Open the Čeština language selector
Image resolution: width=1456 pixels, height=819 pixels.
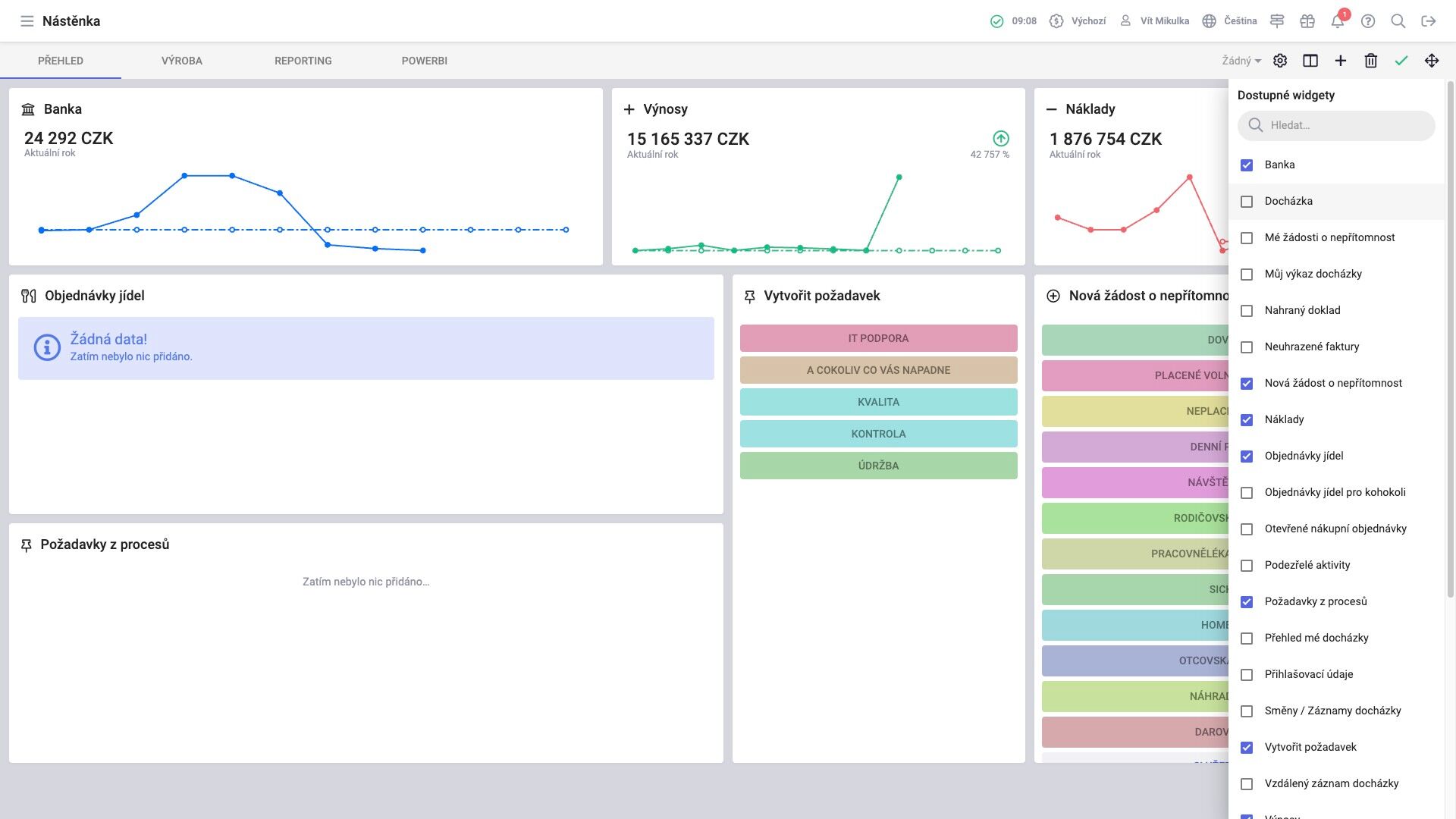tap(1230, 21)
